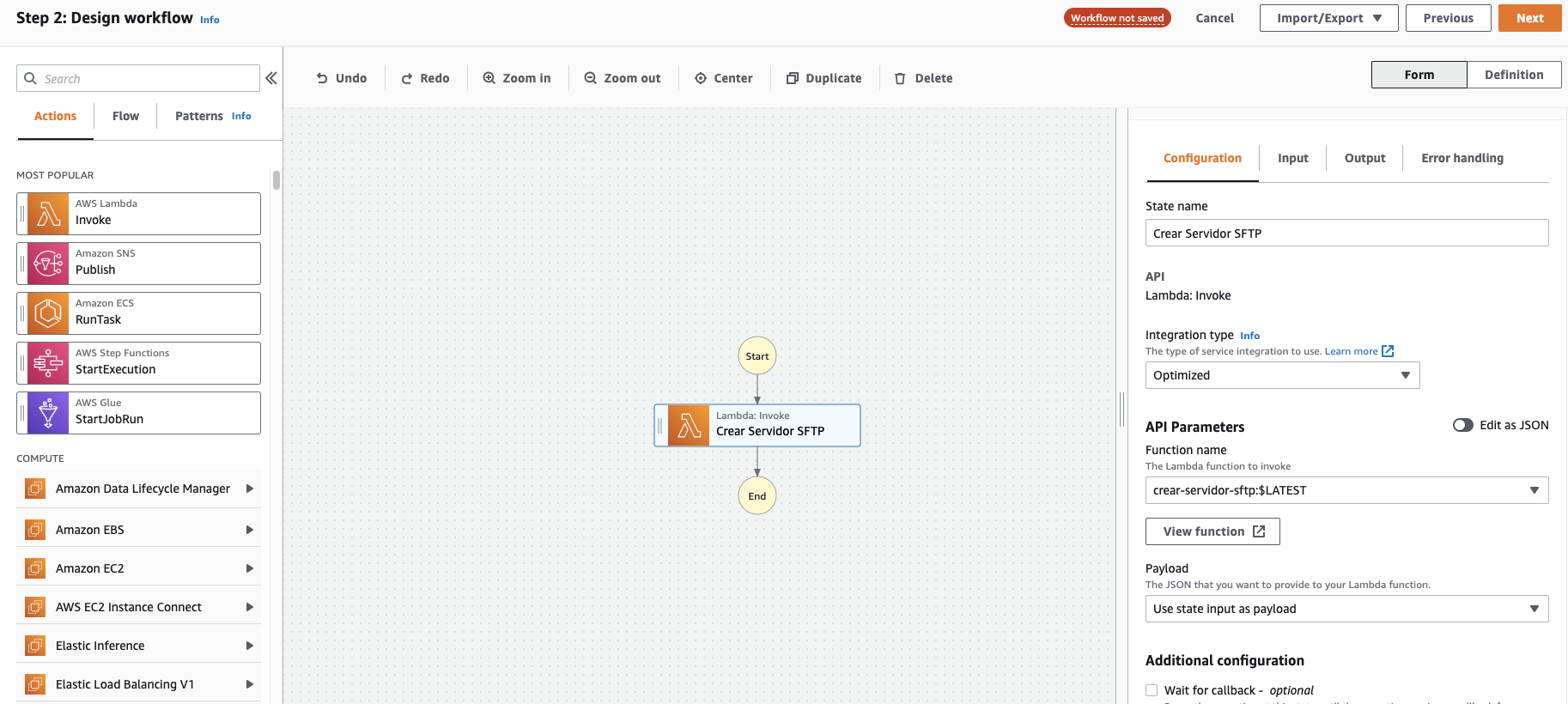1568x704 pixels.
Task: Click the Learn more external link icon
Action: [1388, 351]
